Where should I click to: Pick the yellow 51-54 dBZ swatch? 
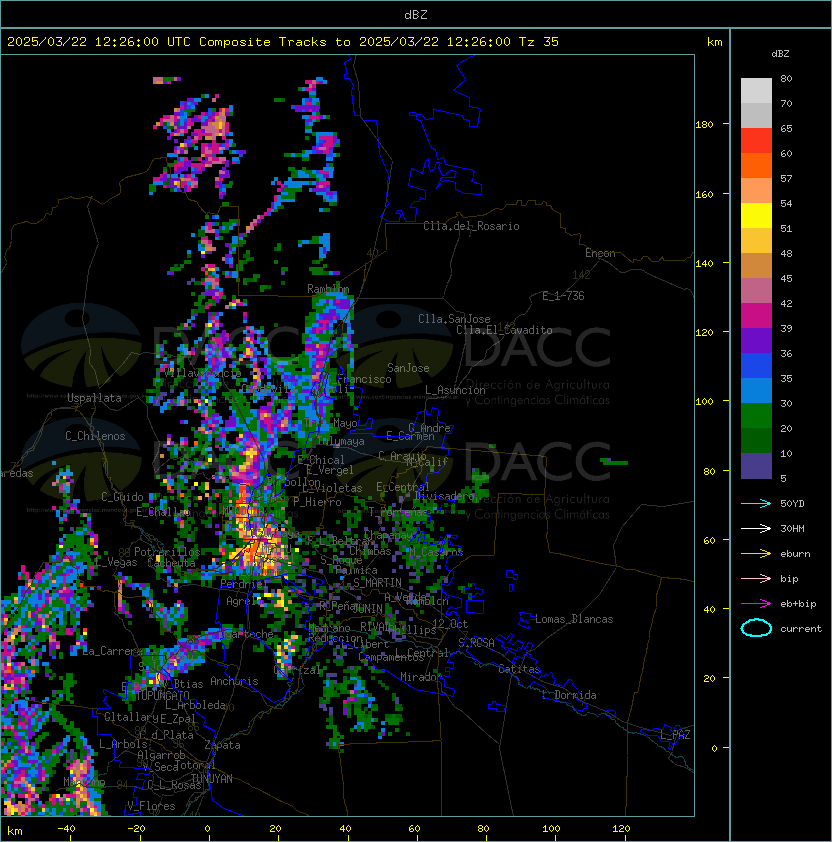click(x=756, y=216)
